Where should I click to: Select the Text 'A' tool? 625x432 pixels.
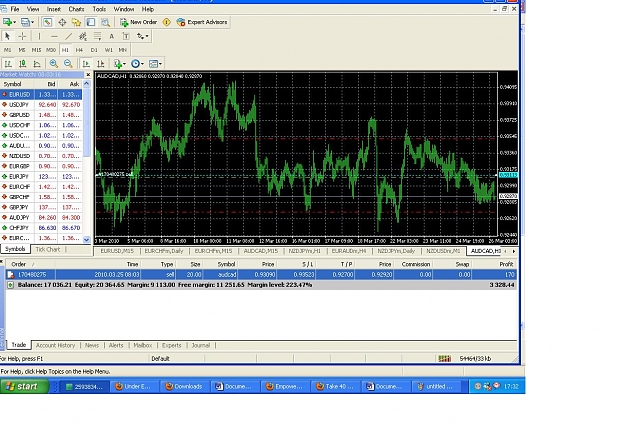(112, 36)
